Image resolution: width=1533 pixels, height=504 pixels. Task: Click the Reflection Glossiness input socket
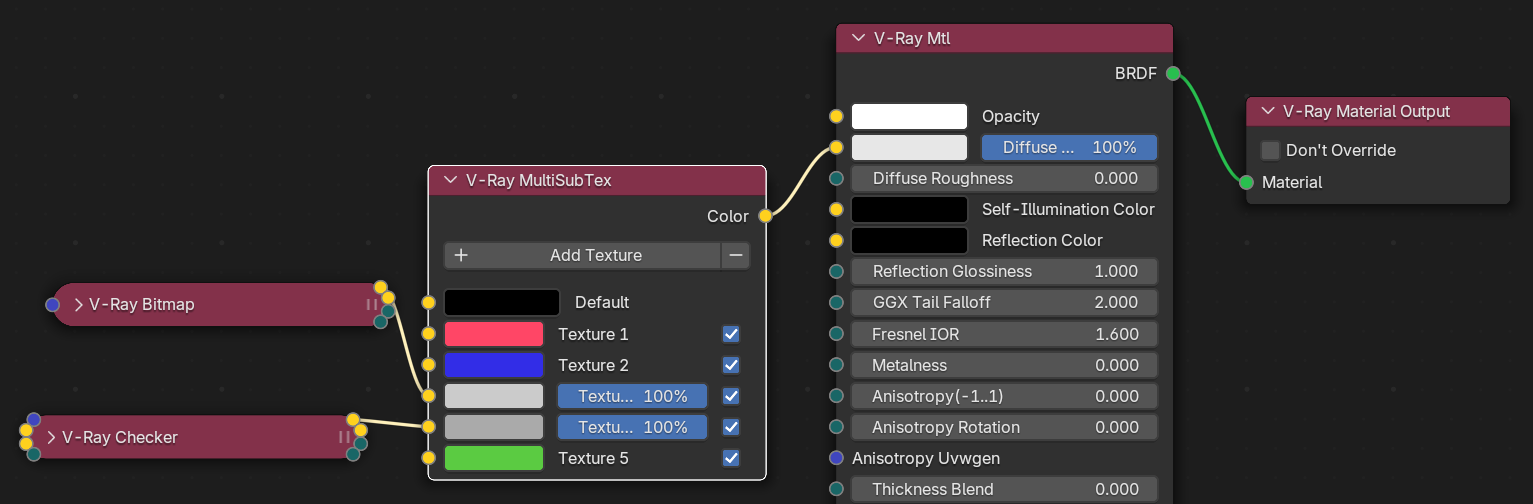pos(836,271)
